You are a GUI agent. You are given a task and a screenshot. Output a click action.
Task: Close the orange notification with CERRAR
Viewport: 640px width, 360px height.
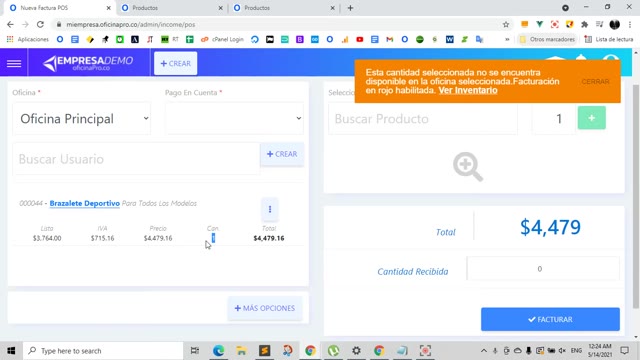point(595,82)
